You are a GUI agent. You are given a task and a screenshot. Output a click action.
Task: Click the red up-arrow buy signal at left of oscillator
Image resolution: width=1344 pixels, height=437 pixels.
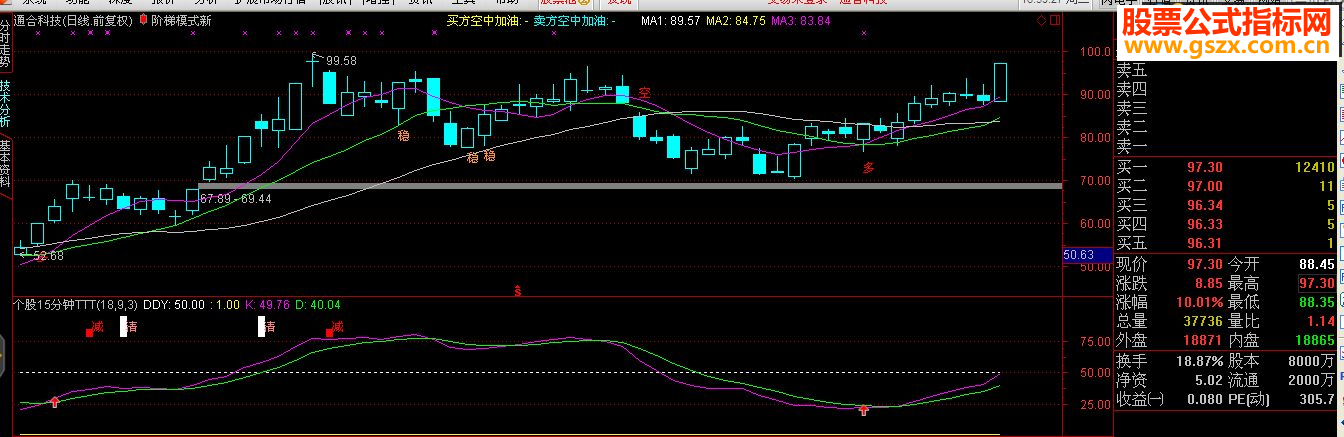[x=54, y=402]
